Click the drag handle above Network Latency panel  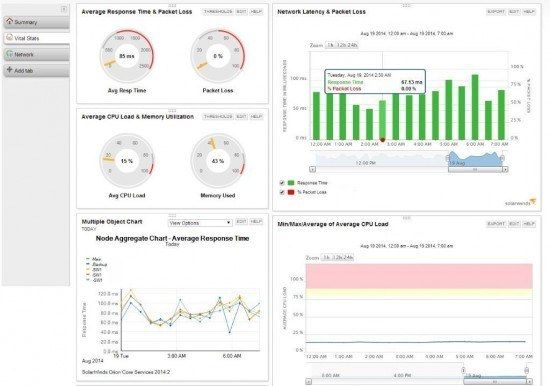point(406,6)
